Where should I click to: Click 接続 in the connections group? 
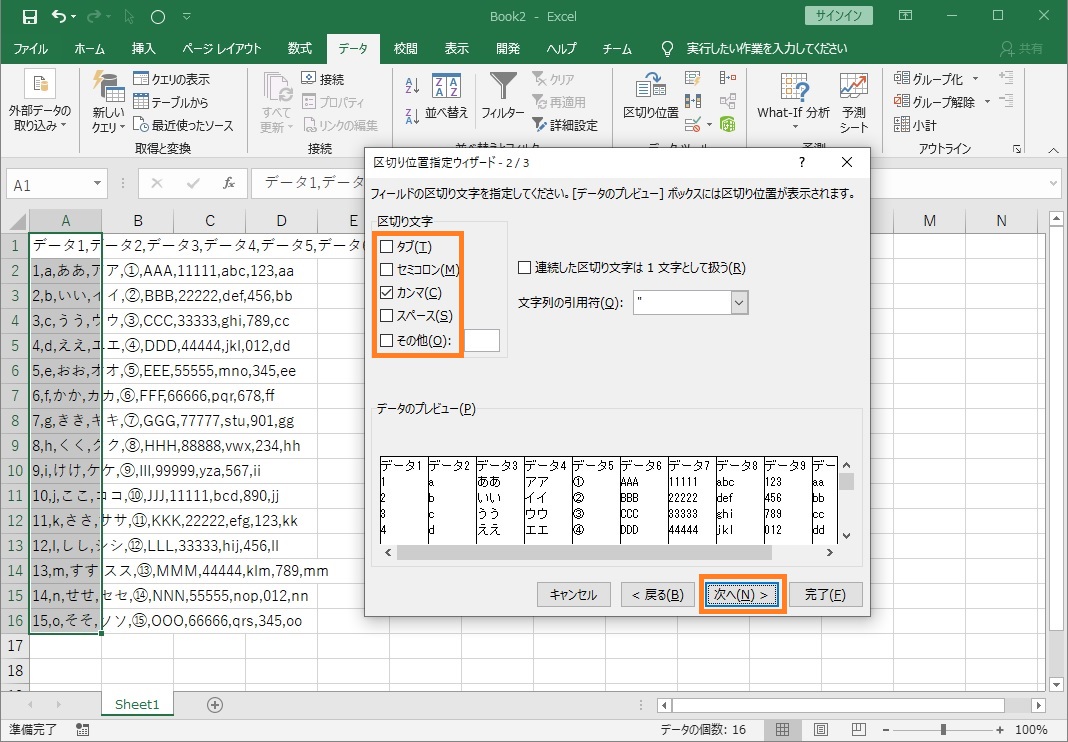323,79
